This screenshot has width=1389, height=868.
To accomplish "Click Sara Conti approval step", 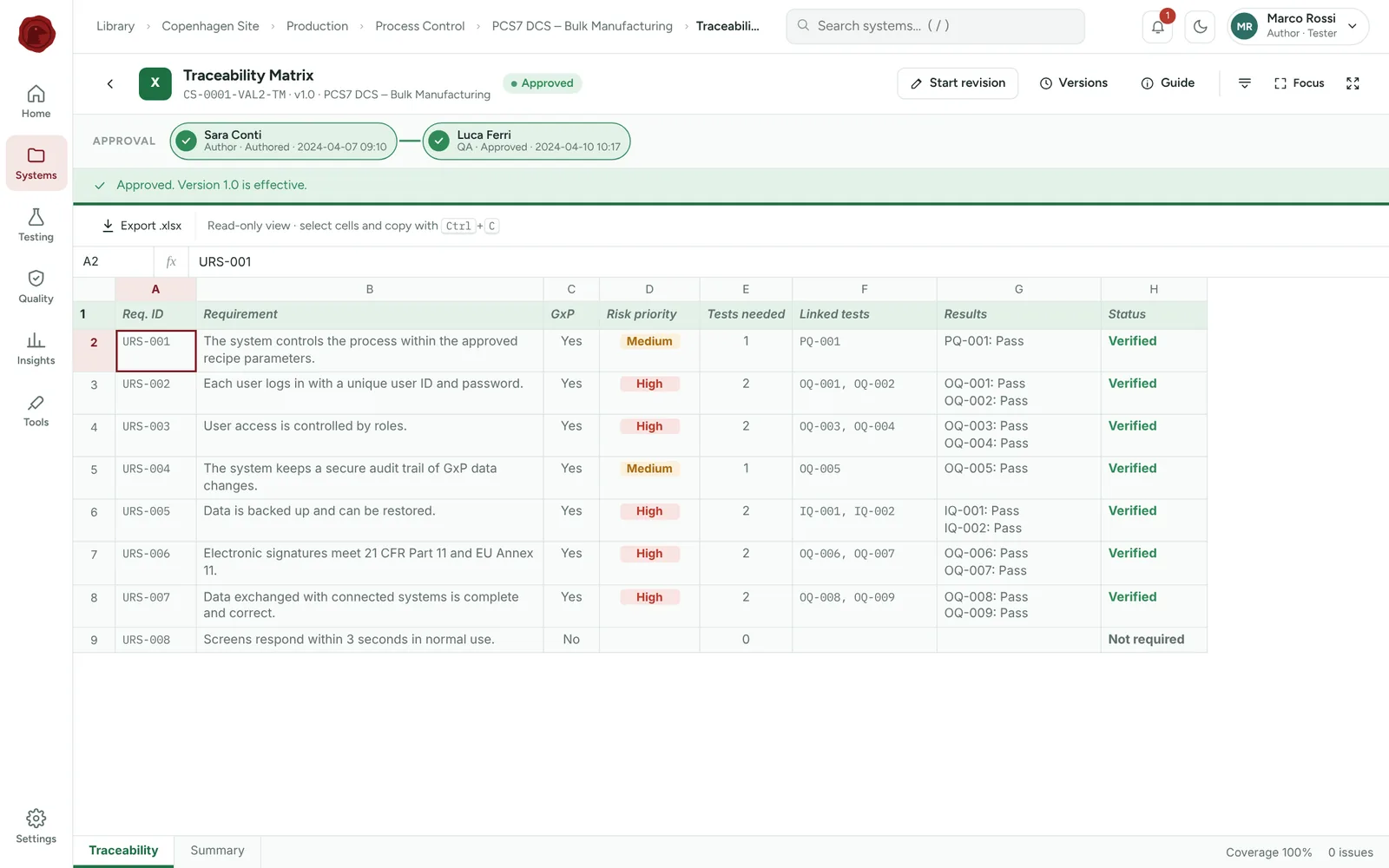I will (284, 141).
